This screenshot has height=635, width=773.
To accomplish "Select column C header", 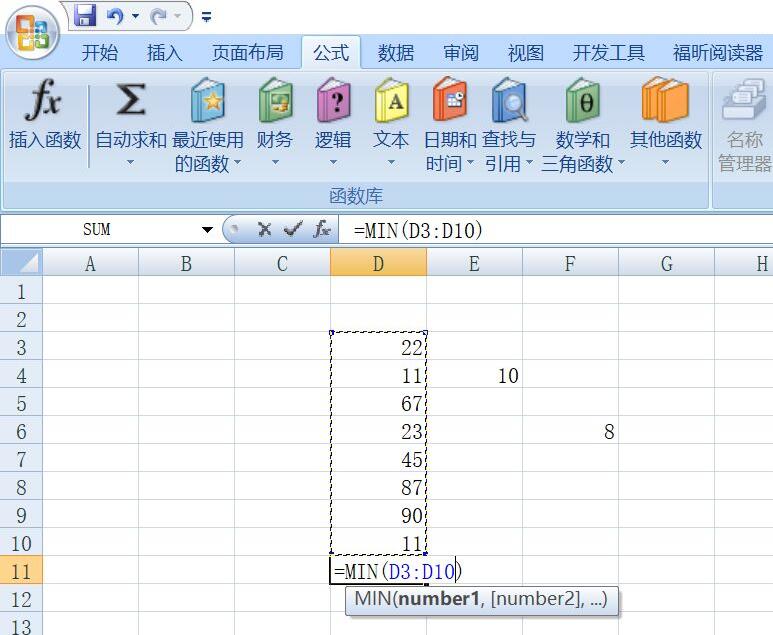I will tap(282, 263).
